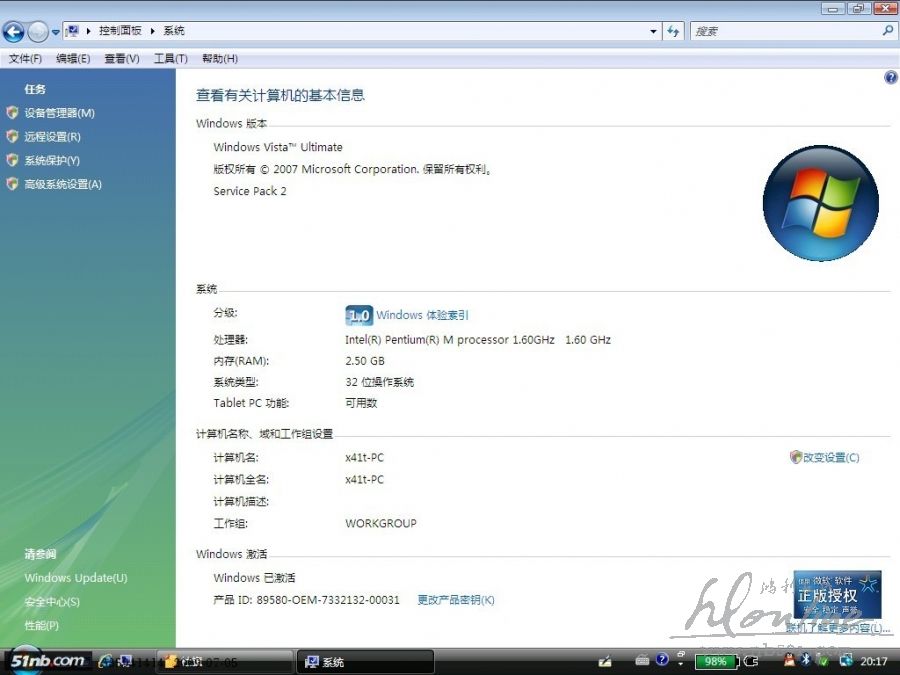This screenshot has width=900, height=675.
Task: Open the Windows 体验索引 link
Action: [422, 315]
